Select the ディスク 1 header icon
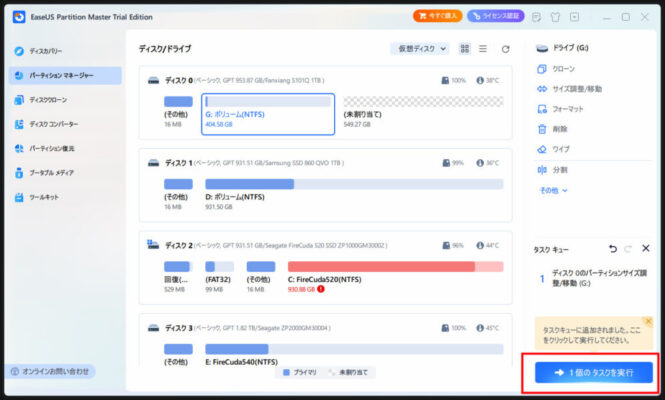Image resolution: width=665 pixels, height=400 pixels. (x=154, y=163)
